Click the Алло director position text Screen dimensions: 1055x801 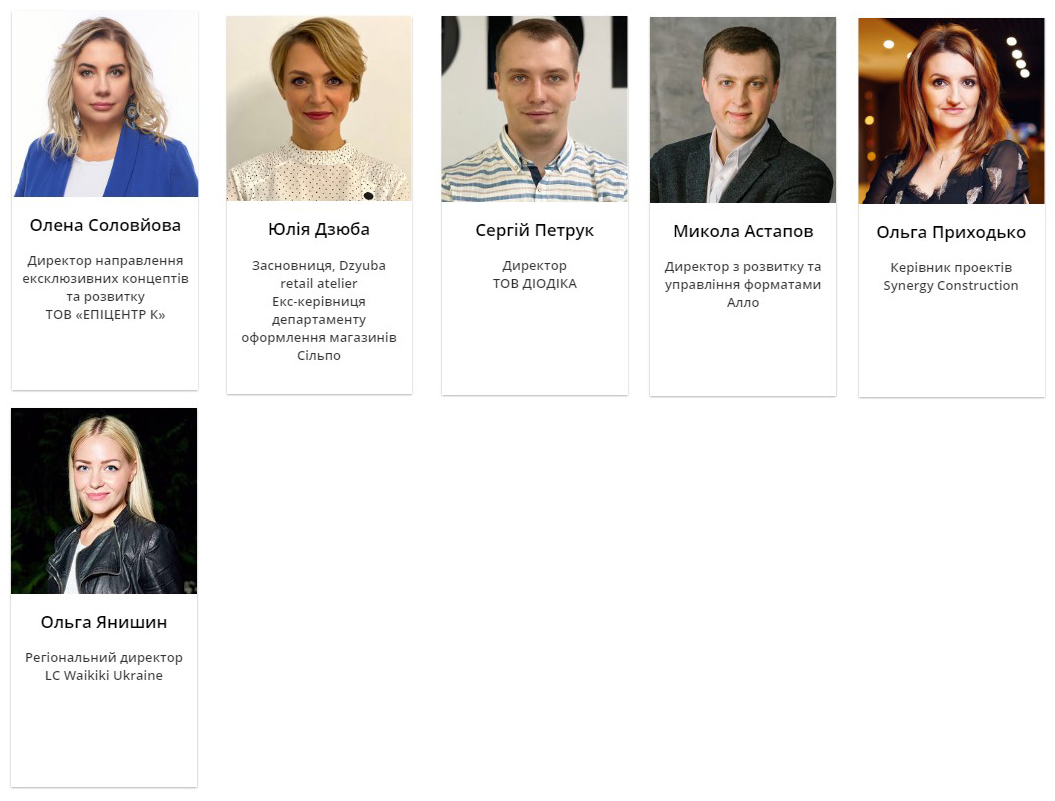pos(743,284)
